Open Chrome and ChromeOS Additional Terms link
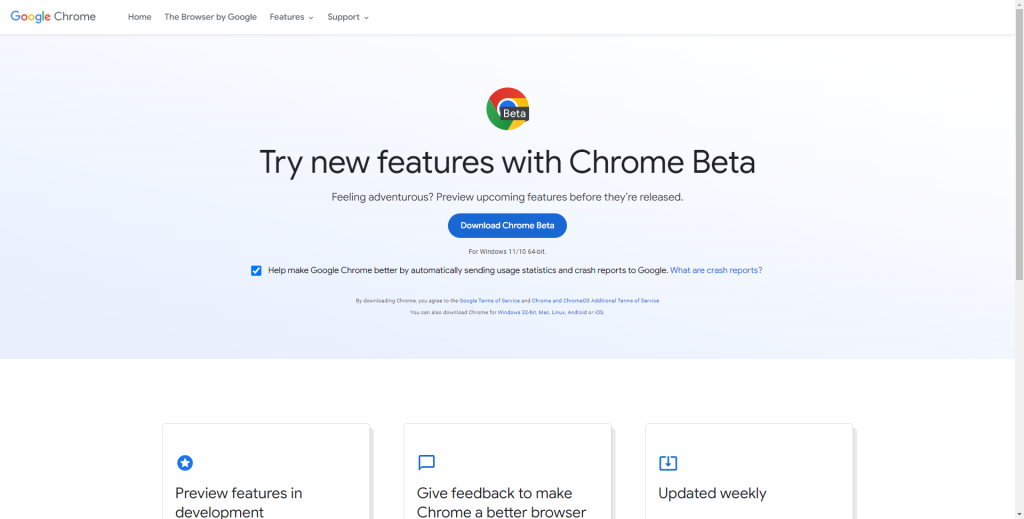This screenshot has width=1024, height=519. pos(595,301)
